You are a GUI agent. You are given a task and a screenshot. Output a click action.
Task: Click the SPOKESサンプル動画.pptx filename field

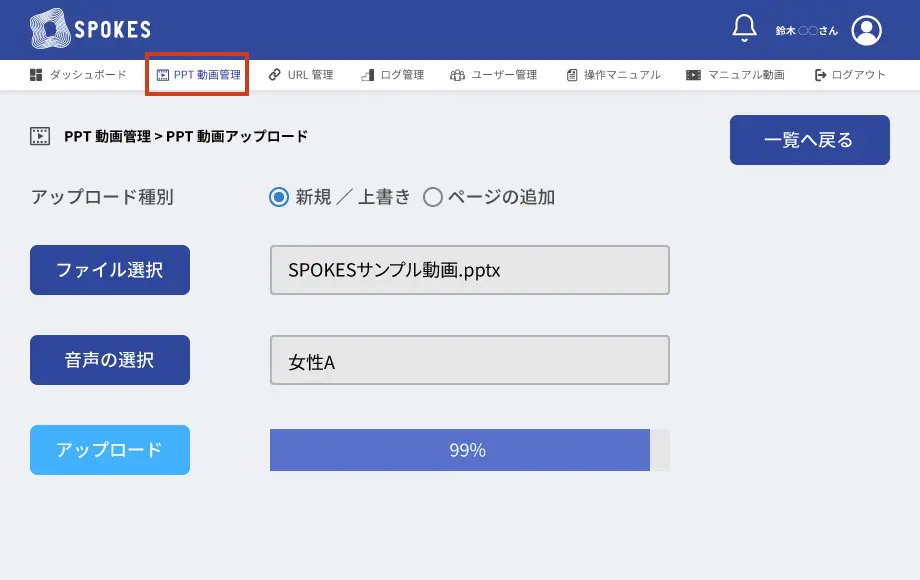(x=469, y=270)
